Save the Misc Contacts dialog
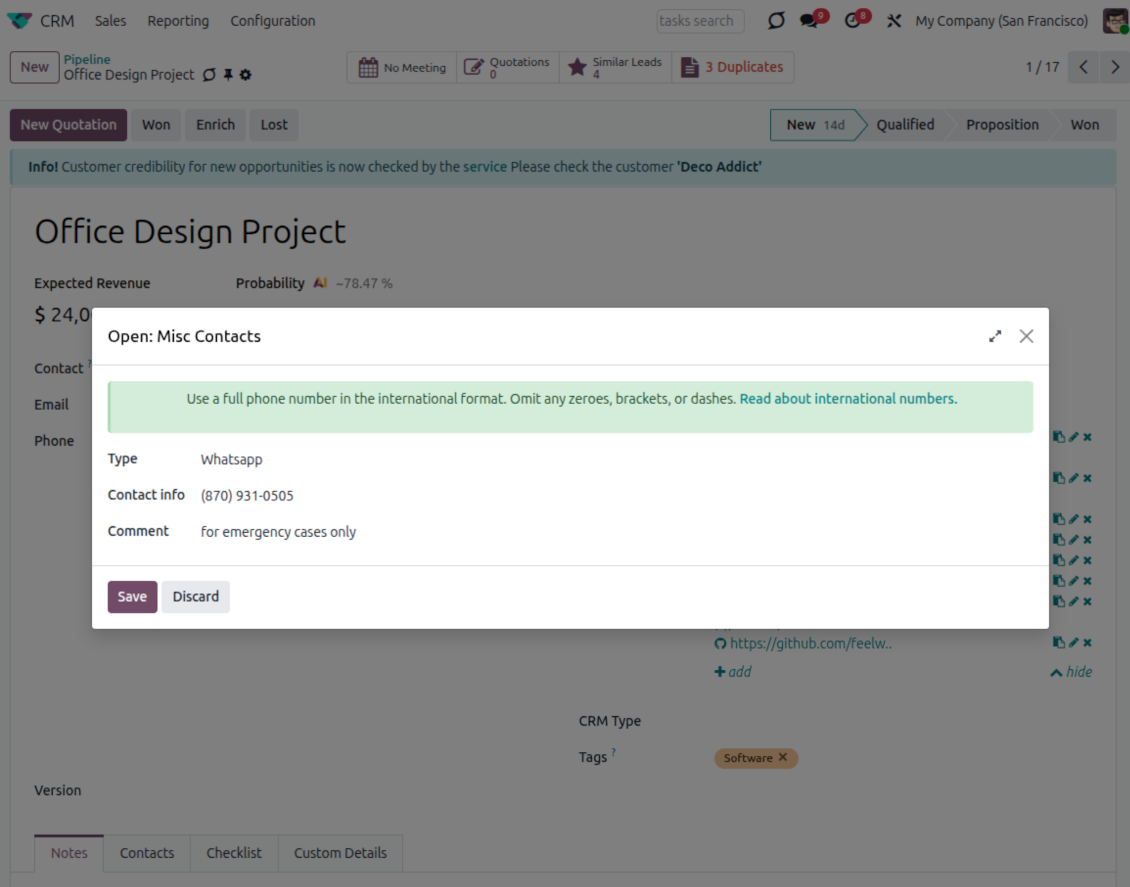The width and height of the screenshot is (1130, 887). point(132,597)
